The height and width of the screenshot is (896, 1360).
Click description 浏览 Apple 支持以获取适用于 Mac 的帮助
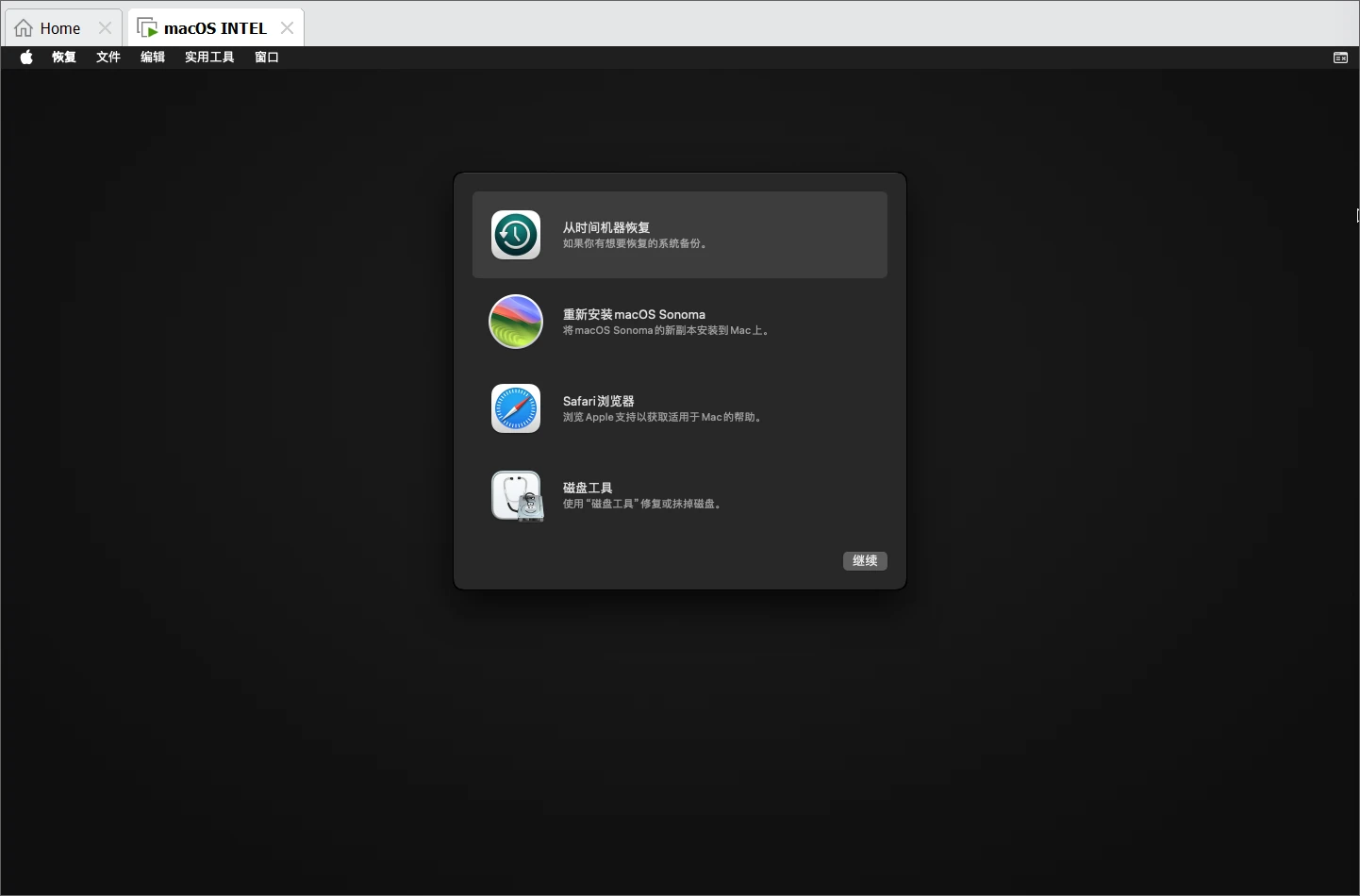click(664, 417)
